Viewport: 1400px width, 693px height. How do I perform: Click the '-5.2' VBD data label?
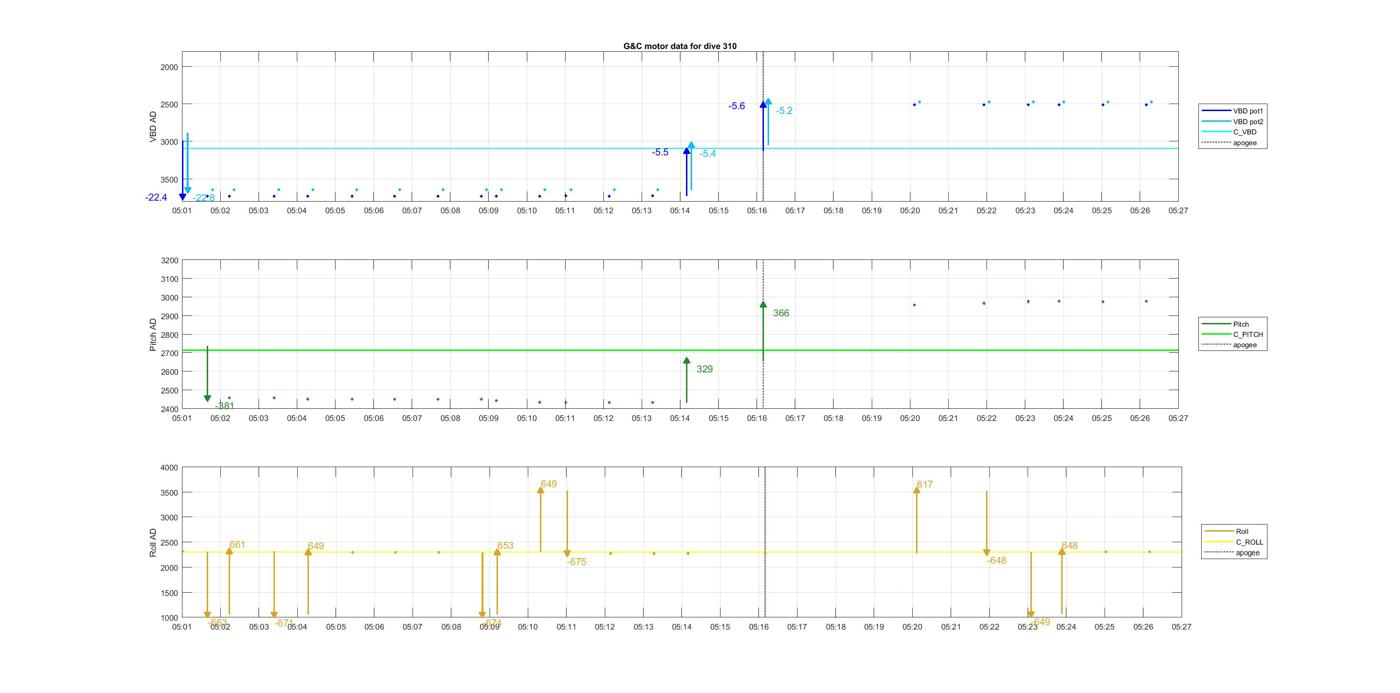coord(784,110)
